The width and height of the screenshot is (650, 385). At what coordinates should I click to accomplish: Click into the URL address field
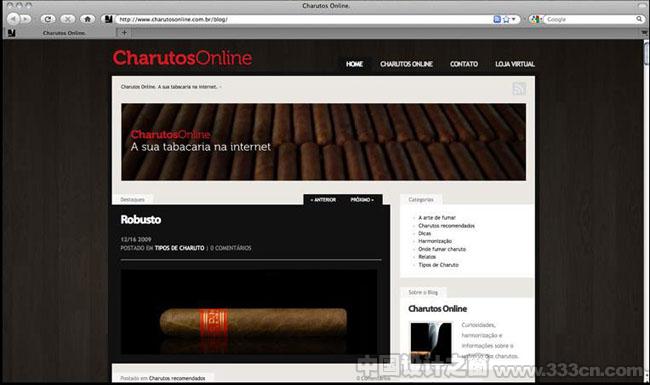tap(303, 19)
